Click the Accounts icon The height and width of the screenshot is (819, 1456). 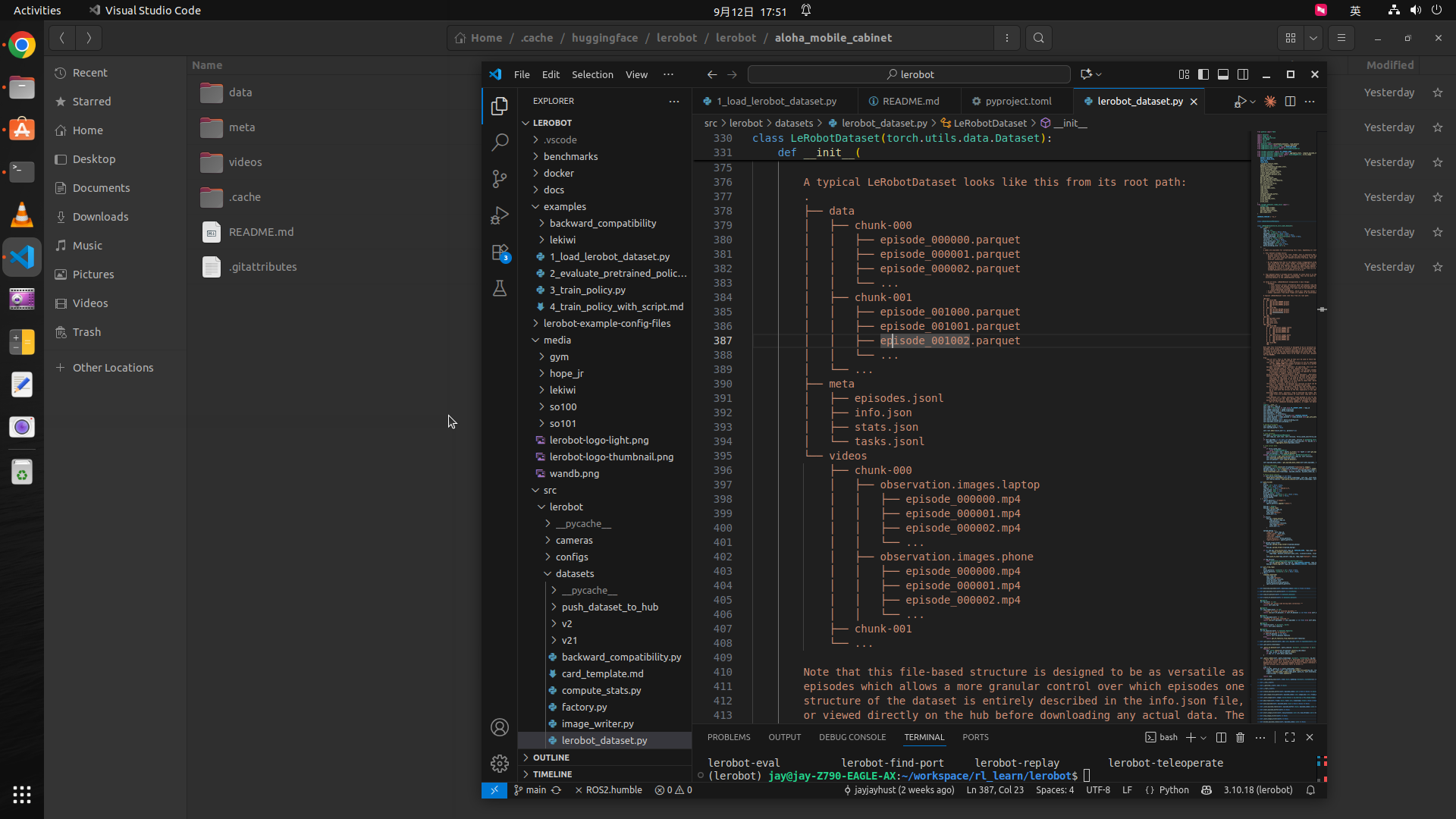pyautogui.click(x=499, y=727)
